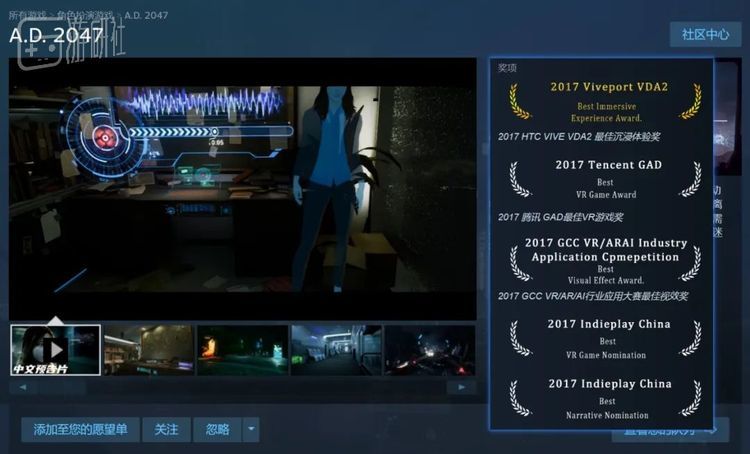Click the left arrow of thumbnail scroller
The height and width of the screenshot is (454, 750).
(x=23, y=387)
